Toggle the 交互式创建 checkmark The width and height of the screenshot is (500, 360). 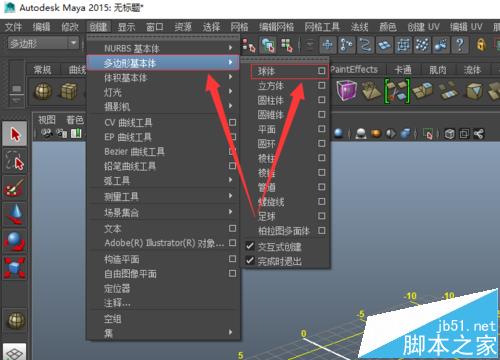click(x=250, y=246)
